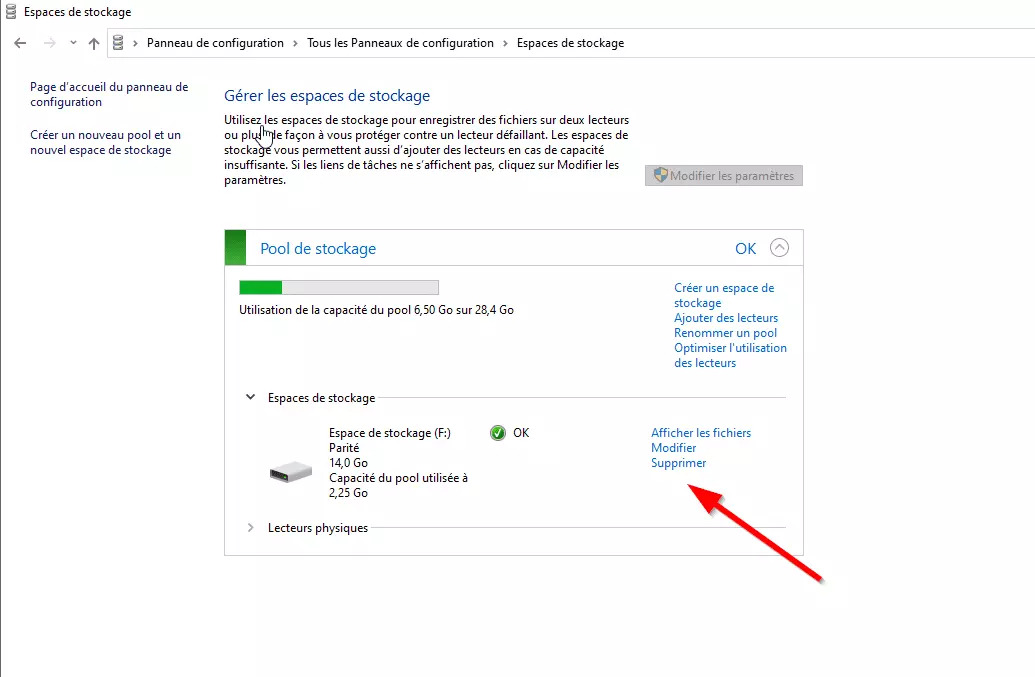Click Ajouter des lecteurs link
The image size is (1035, 677).
pos(725,318)
